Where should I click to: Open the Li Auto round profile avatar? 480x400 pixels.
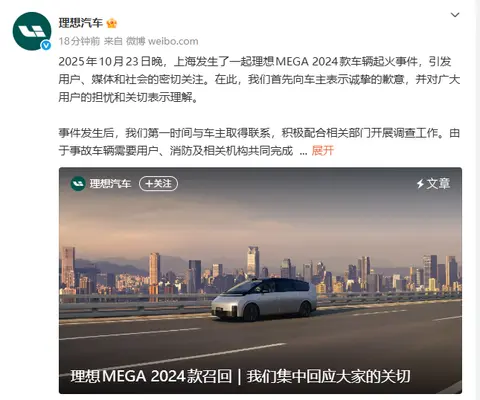pos(32,31)
